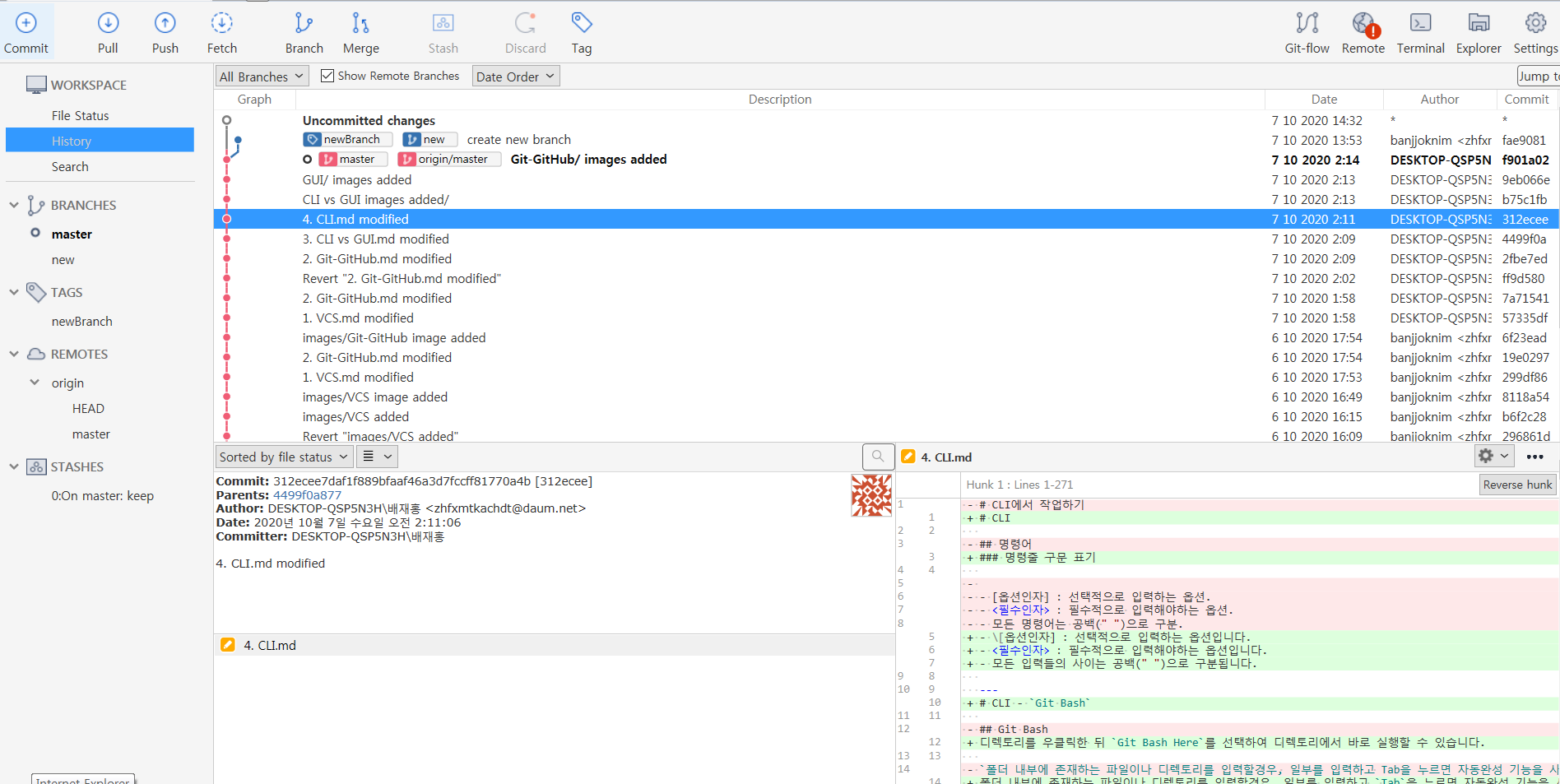The width and height of the screenshot is (1560, 784).
Task: Select the Merge toolbar icon
Action: [360, 31]
